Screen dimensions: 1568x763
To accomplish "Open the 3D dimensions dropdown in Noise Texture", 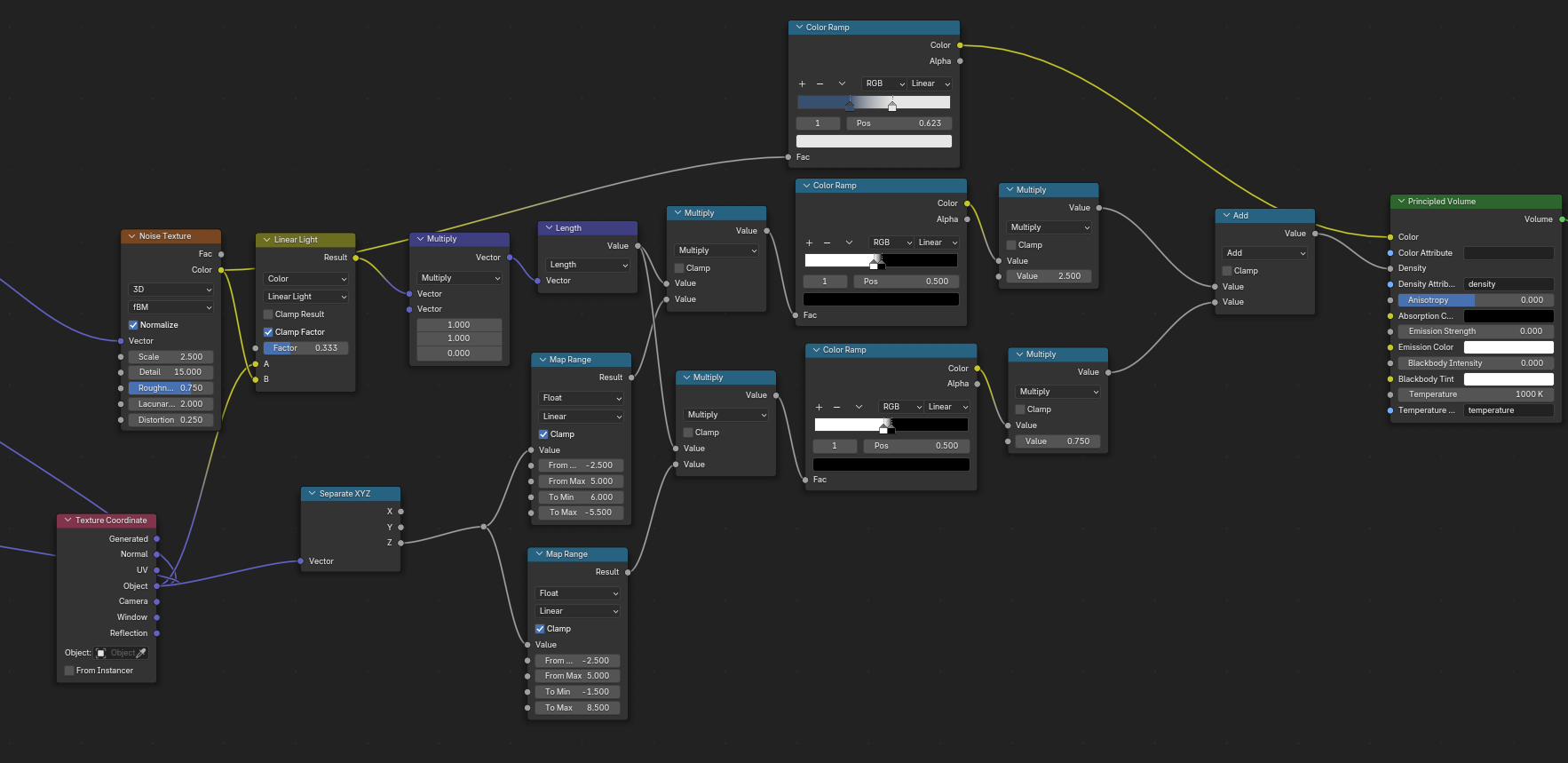I will [x=171, y=290].
